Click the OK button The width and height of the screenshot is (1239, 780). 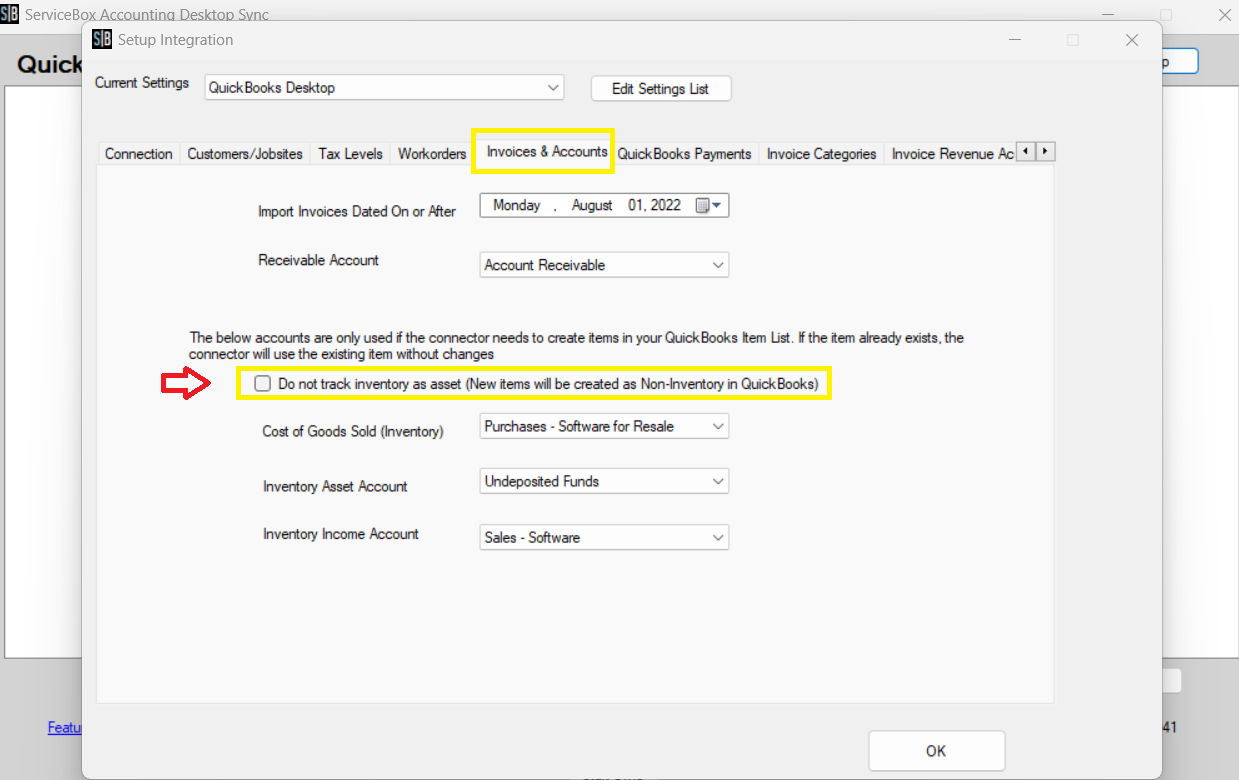[x=936, y=751]
